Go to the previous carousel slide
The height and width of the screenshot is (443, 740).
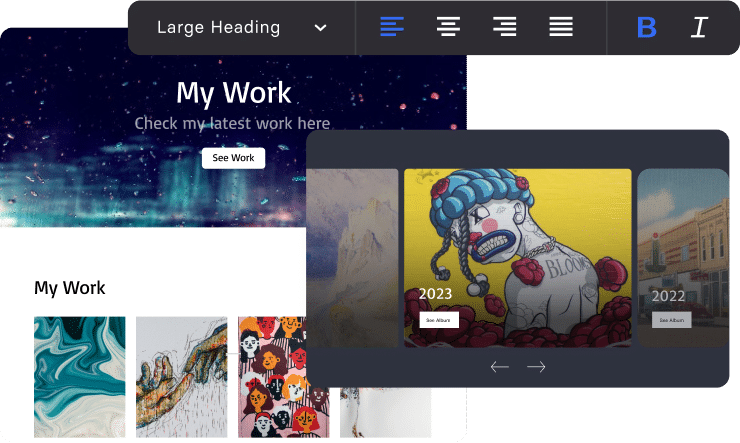point(499,367)
